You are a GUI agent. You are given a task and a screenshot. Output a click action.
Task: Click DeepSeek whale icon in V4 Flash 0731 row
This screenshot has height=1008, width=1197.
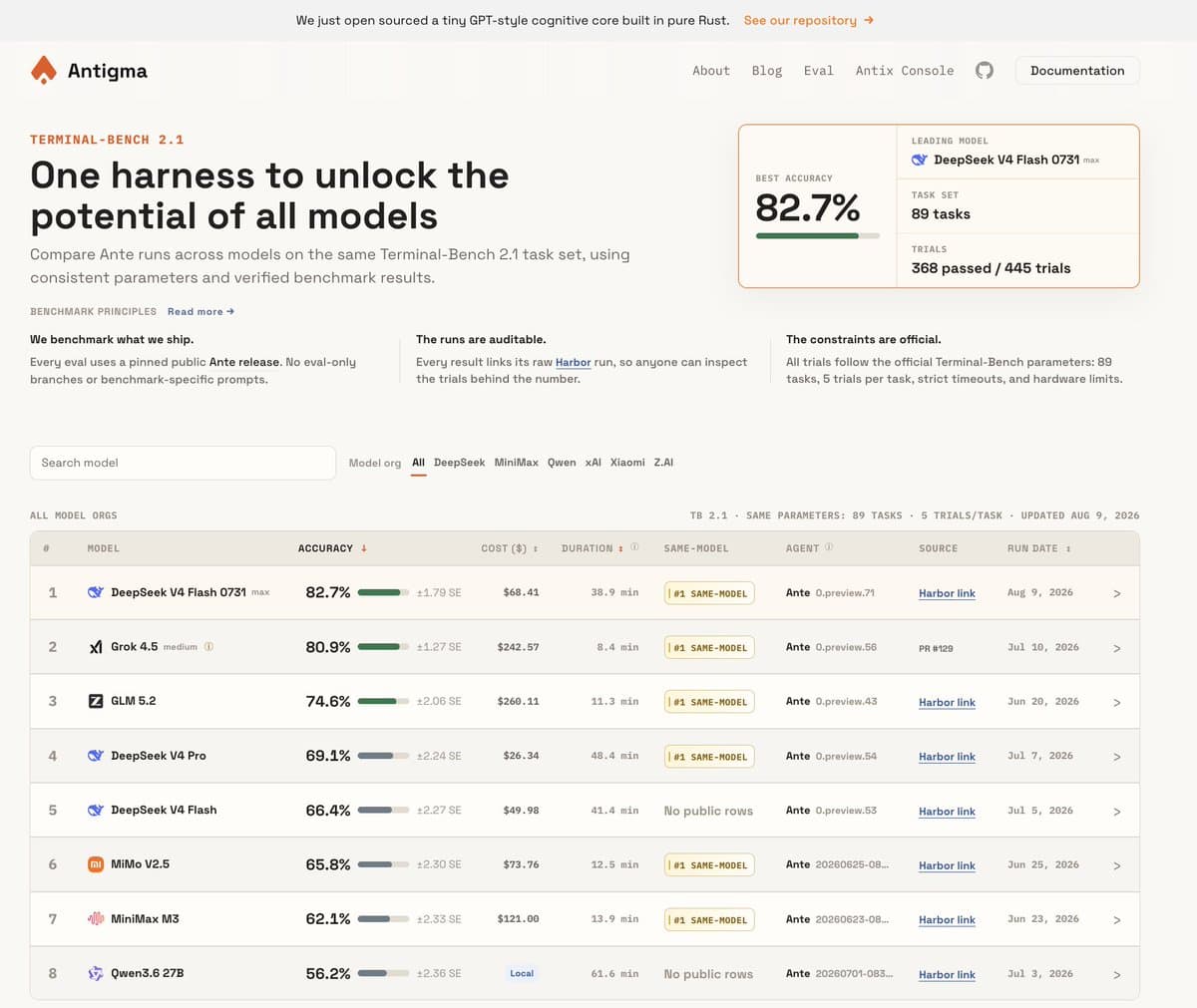tap(96, 592)
